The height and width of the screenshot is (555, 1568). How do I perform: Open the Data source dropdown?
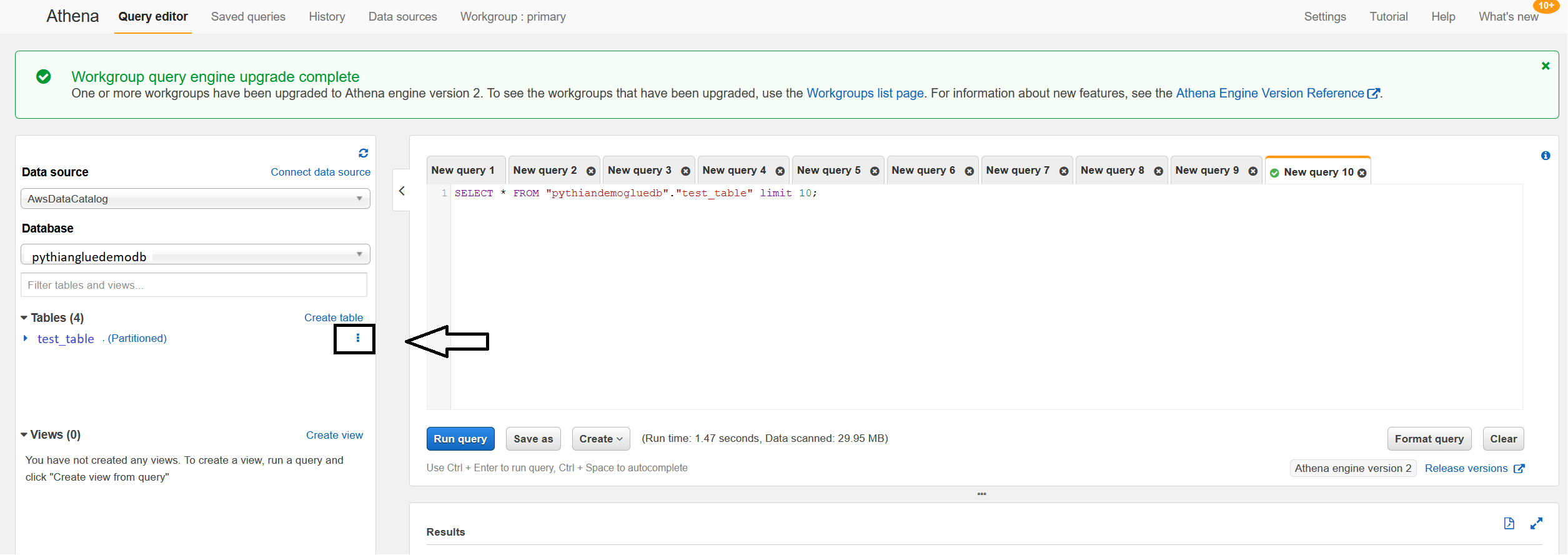195,199
